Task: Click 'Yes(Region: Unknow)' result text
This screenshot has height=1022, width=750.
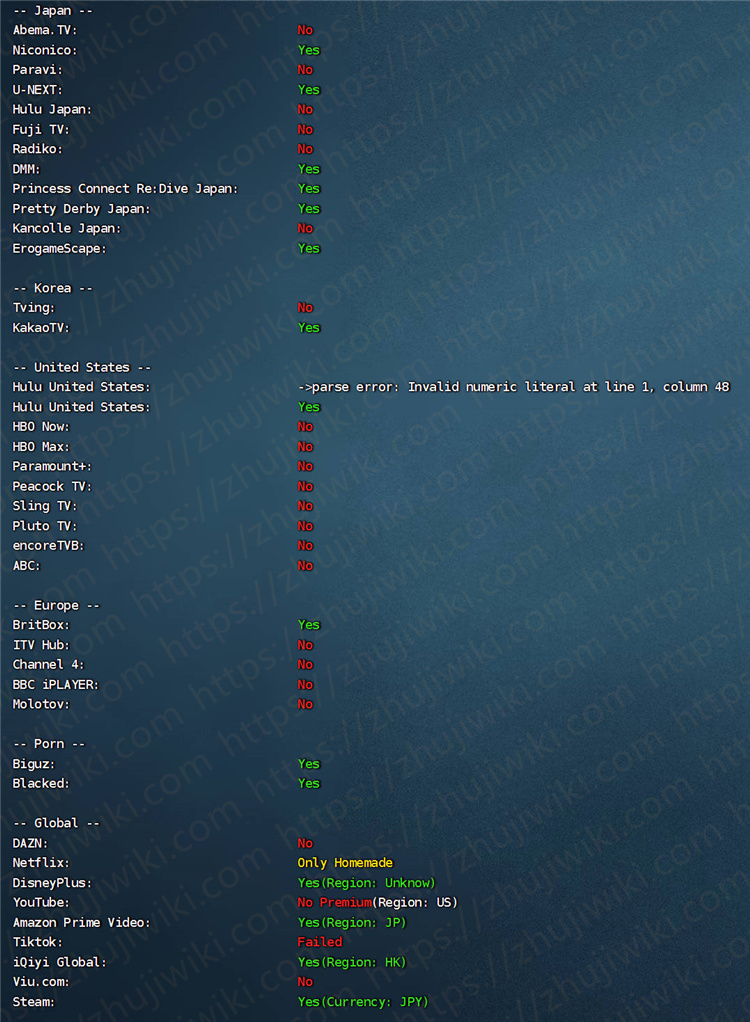Action: 366,883
